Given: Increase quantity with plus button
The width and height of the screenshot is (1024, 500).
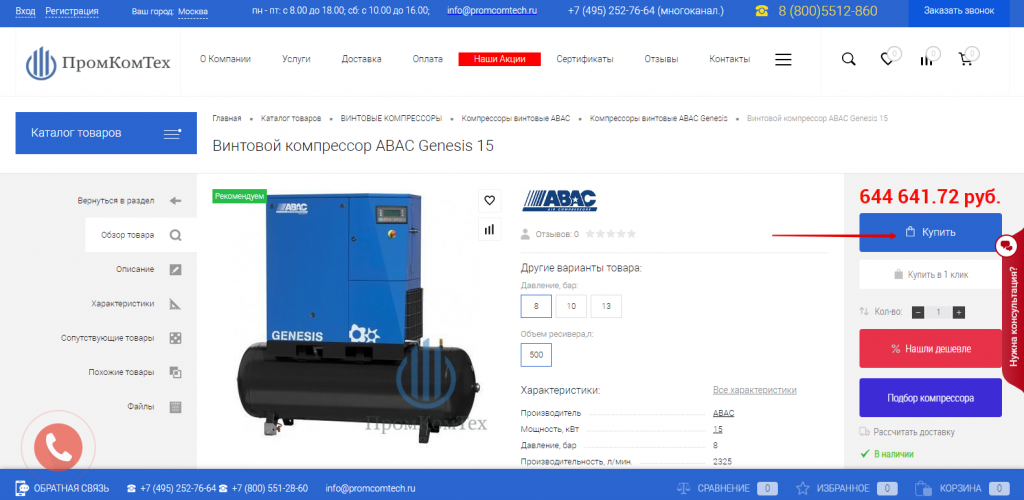Looking at the screenshot, I should (959, 312).
